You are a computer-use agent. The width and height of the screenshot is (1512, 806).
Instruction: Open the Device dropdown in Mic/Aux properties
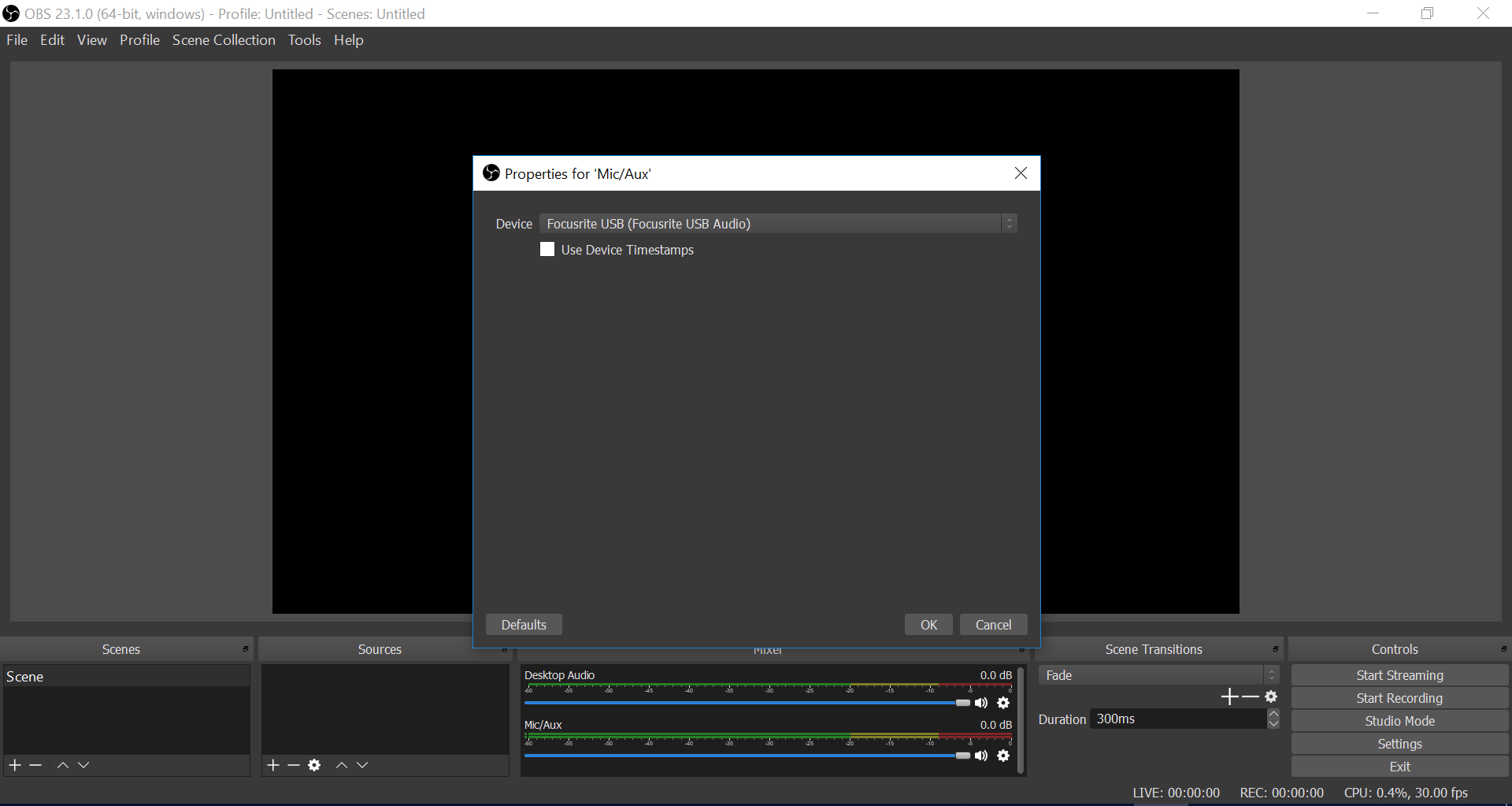pyautogui.click(x=1010, y=224)
